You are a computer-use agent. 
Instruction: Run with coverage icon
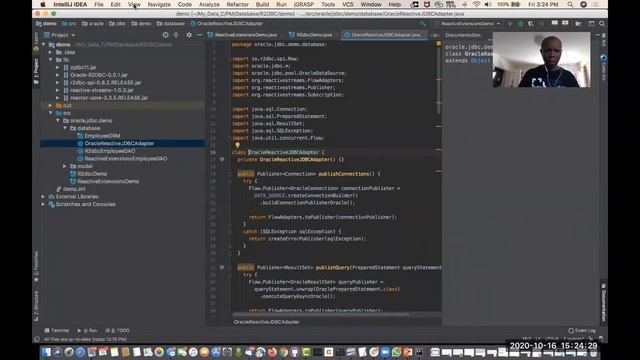[531, 24]
